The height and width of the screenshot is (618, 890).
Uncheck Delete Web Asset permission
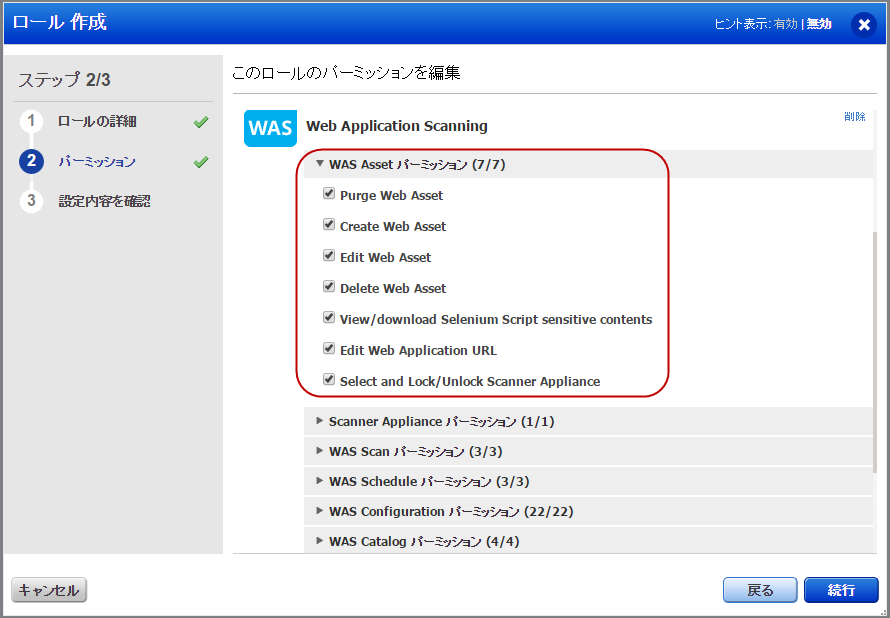329,287
